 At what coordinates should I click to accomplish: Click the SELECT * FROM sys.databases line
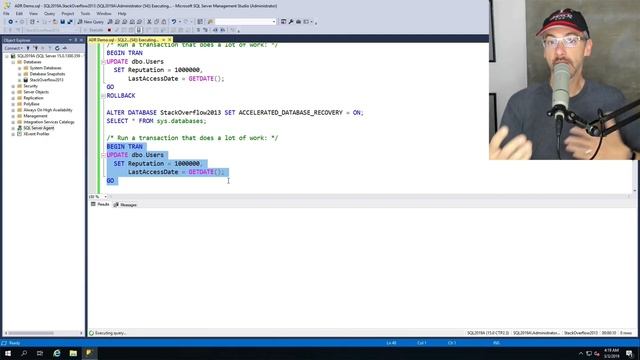coord(156,121)
